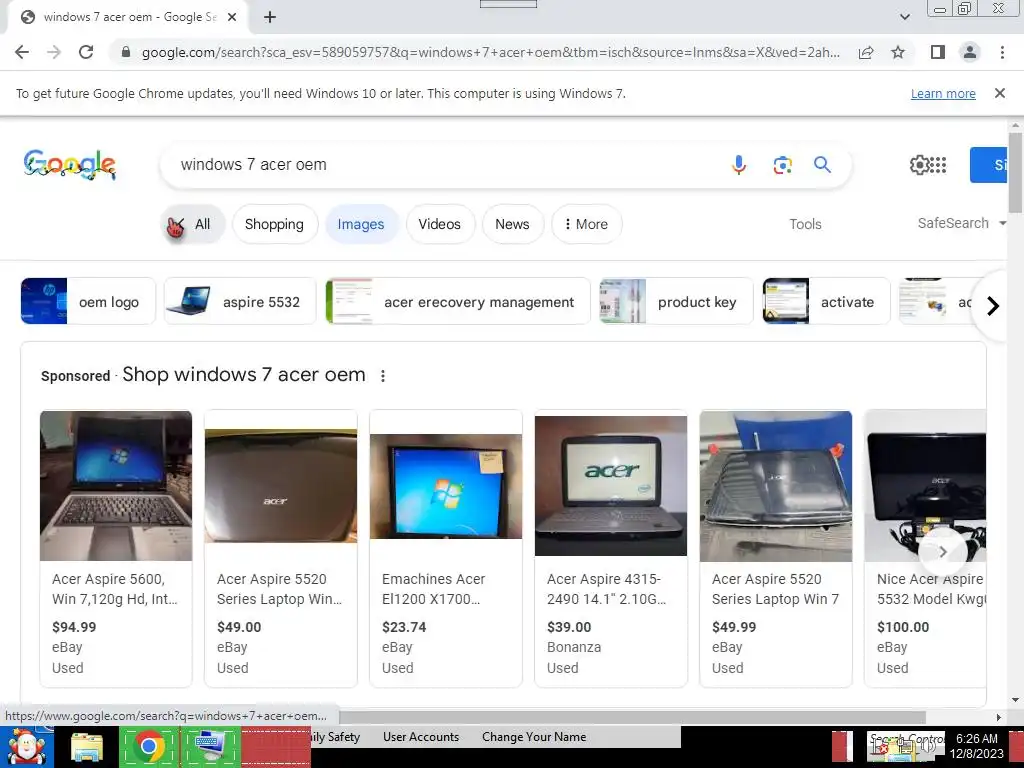Image resolution: width=1024 pixels, height=768 pixels.
Task: Close the 'windows 7 acer oem' tab
Action: click(232, 18)
